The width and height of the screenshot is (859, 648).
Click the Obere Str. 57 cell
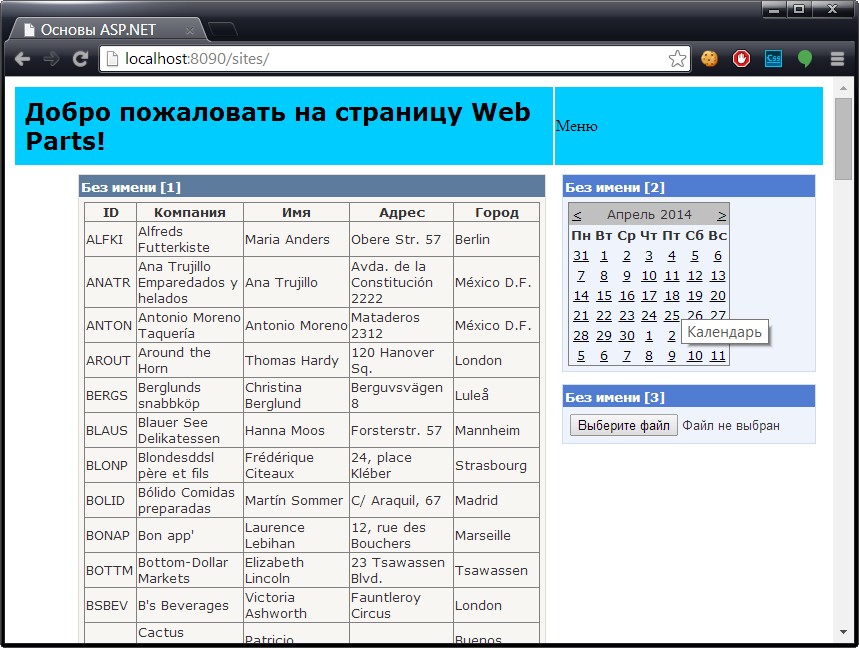402,239
